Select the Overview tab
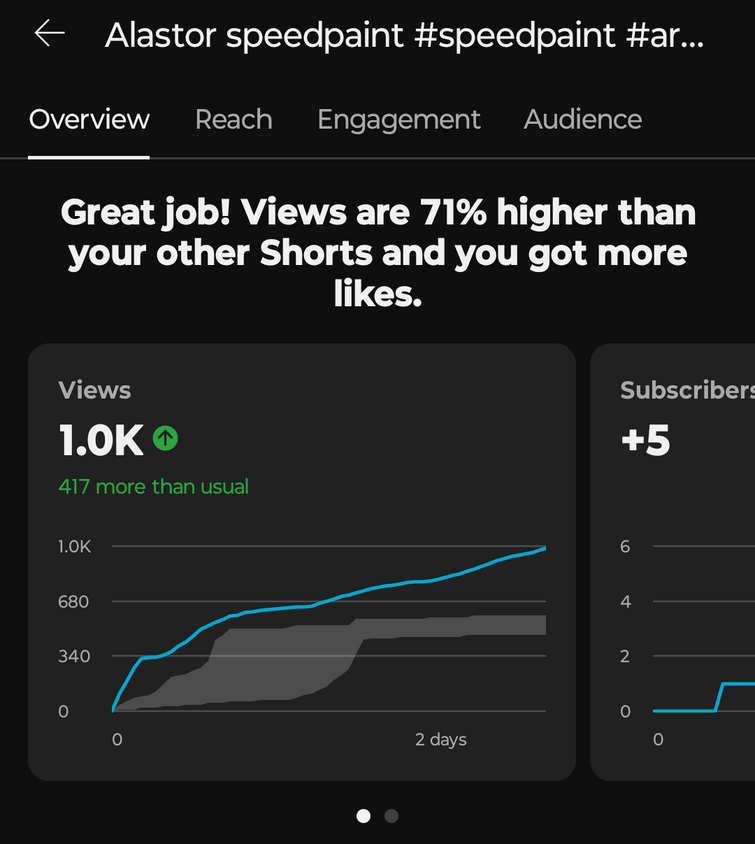 [x=89, y=119]
